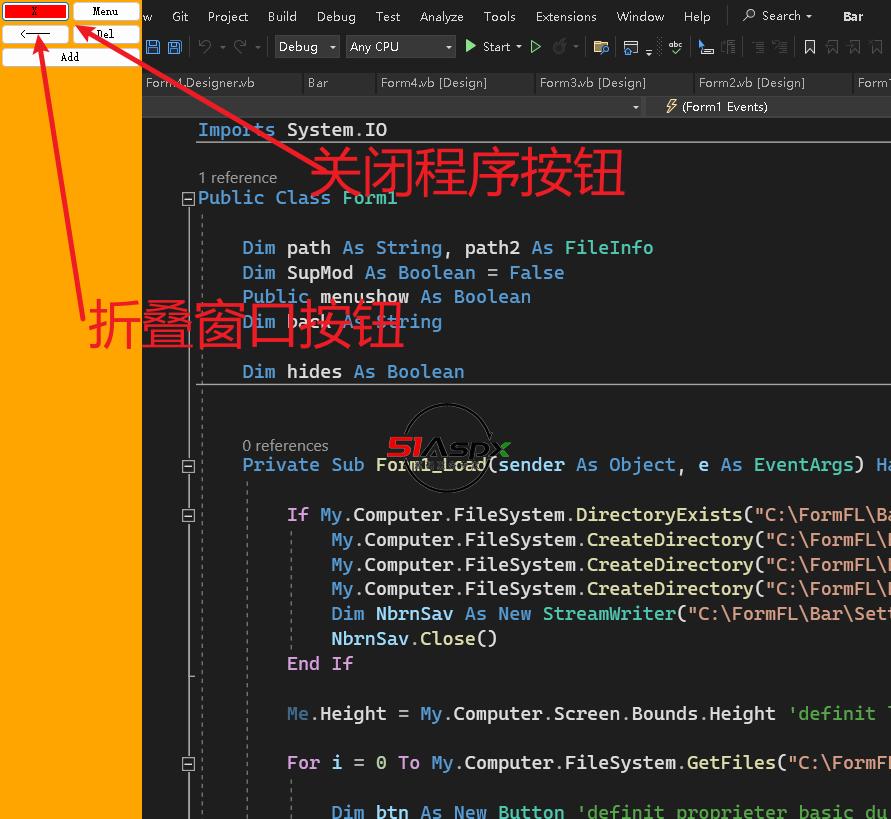The height and width of the screenshot is (819, 891).
Task: Switch to the Bar tab
Action: point(338,83)
